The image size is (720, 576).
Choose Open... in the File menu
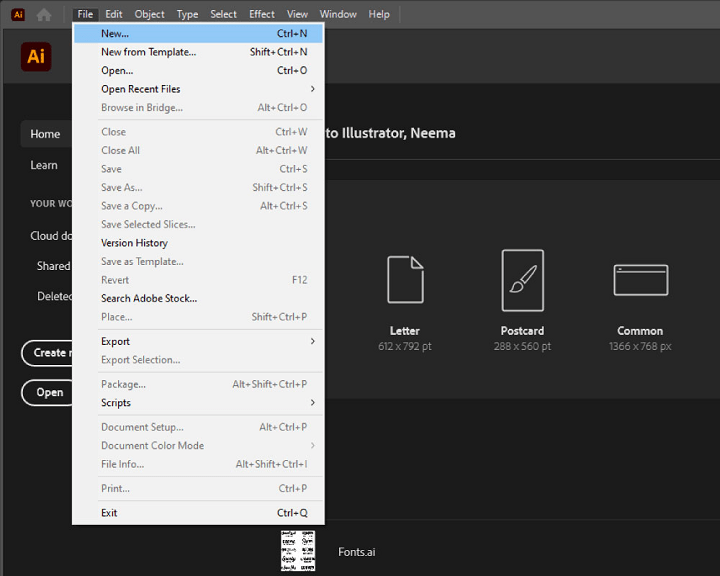click(x=198, y=70)
